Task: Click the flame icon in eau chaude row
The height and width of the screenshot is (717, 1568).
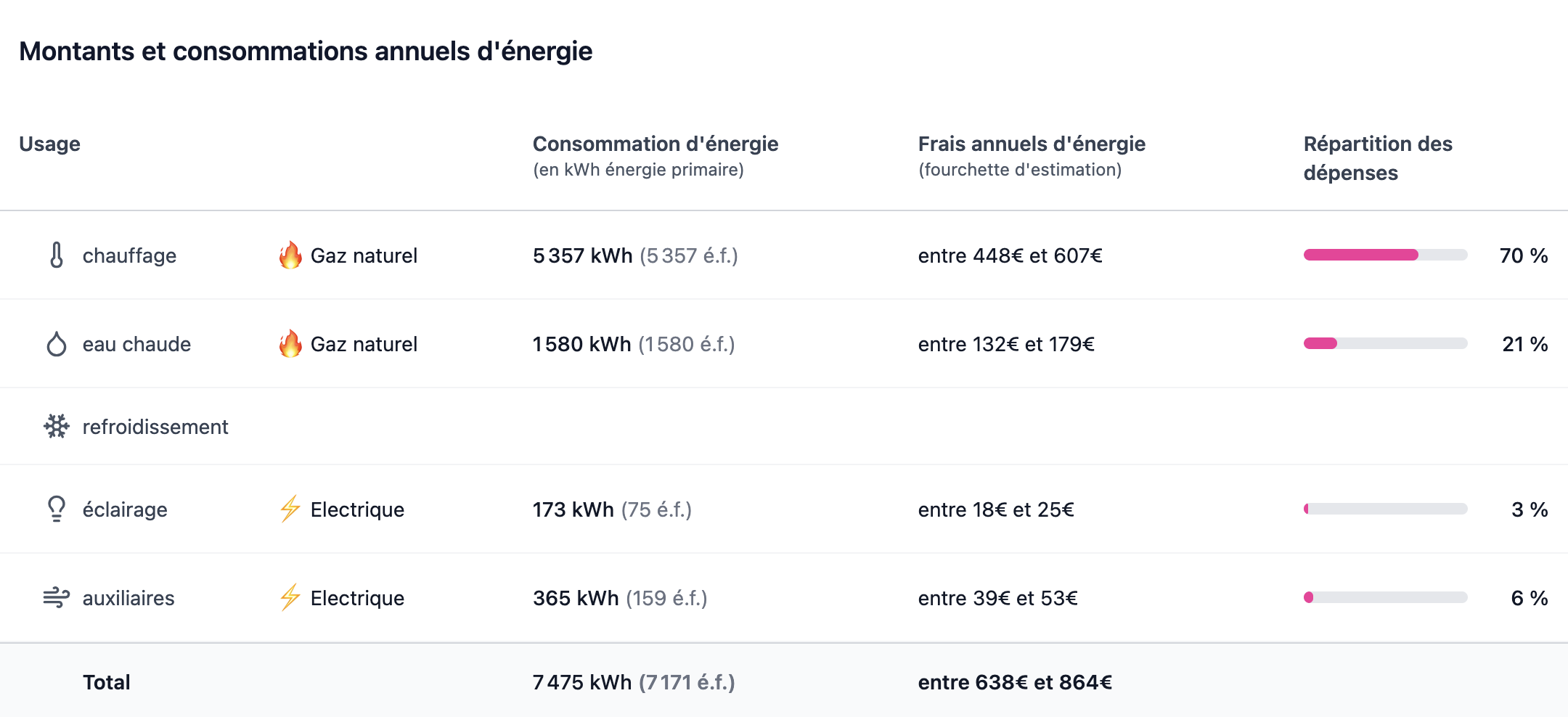Action: (290, 344)
